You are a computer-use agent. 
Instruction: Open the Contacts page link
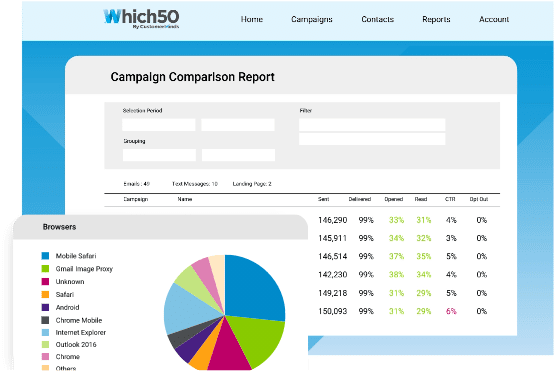(377, 19)
